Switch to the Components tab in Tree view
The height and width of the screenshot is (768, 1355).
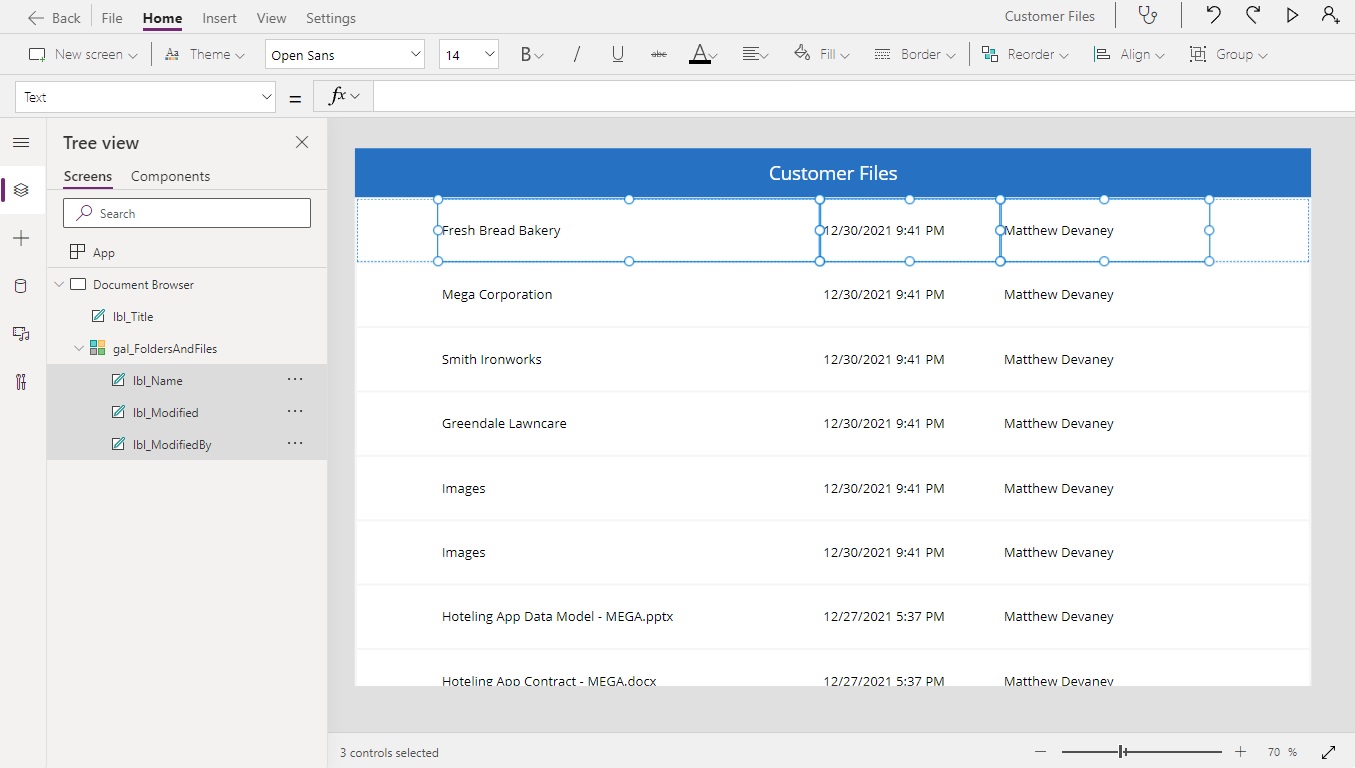coord(170,176)
